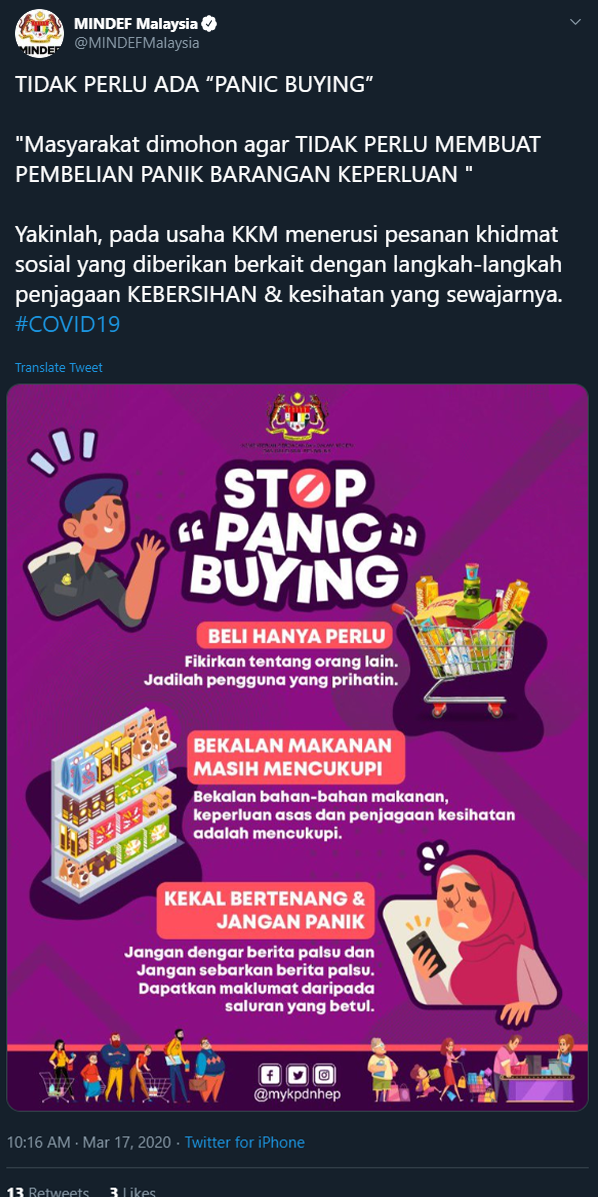Expand the tweet options chevron menu
The image size is (598, 1197).
point(576,22)
